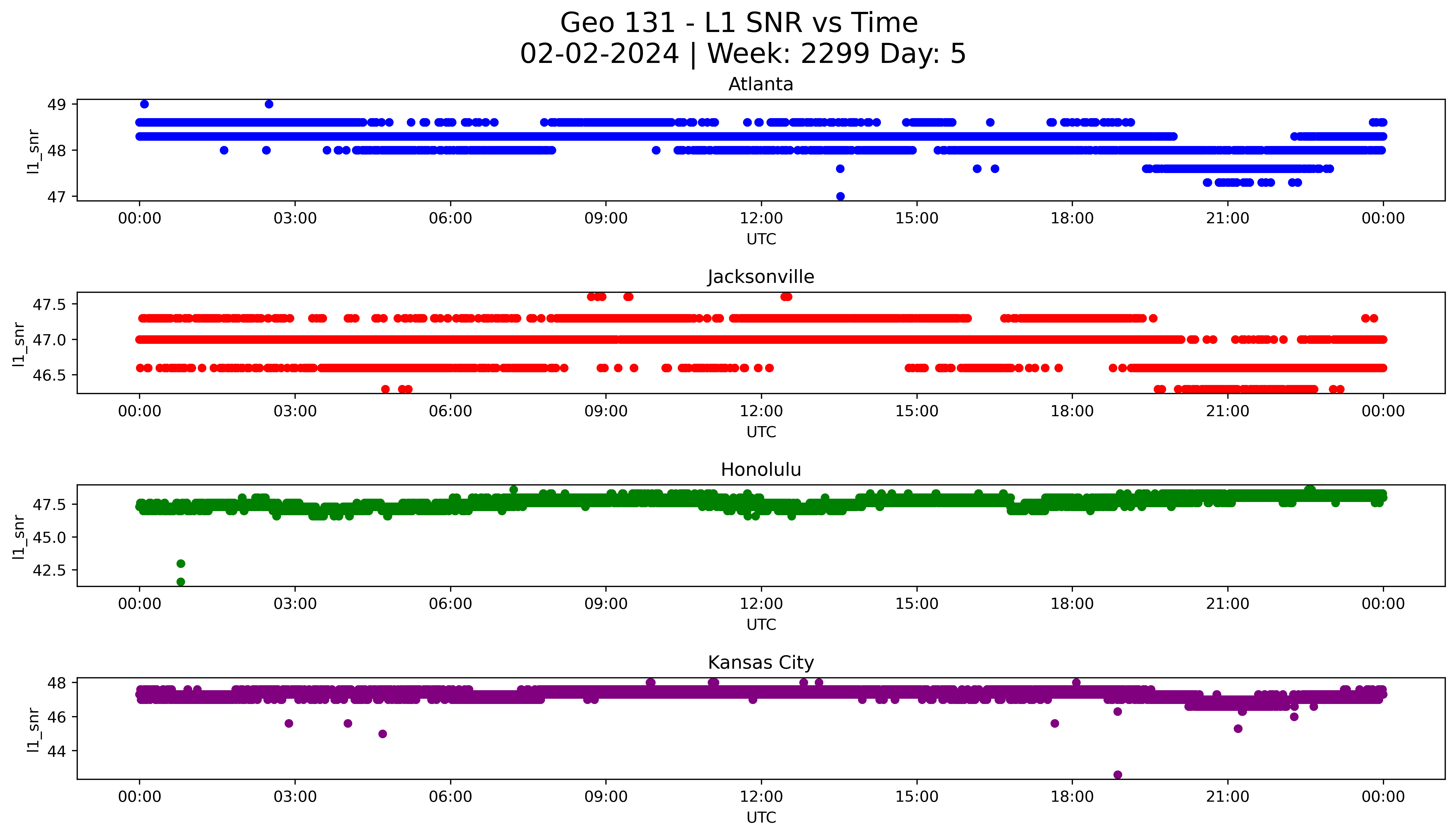
Task: Click the lowest Kansas City outlier point below 44
Action: click(1118, 775)
